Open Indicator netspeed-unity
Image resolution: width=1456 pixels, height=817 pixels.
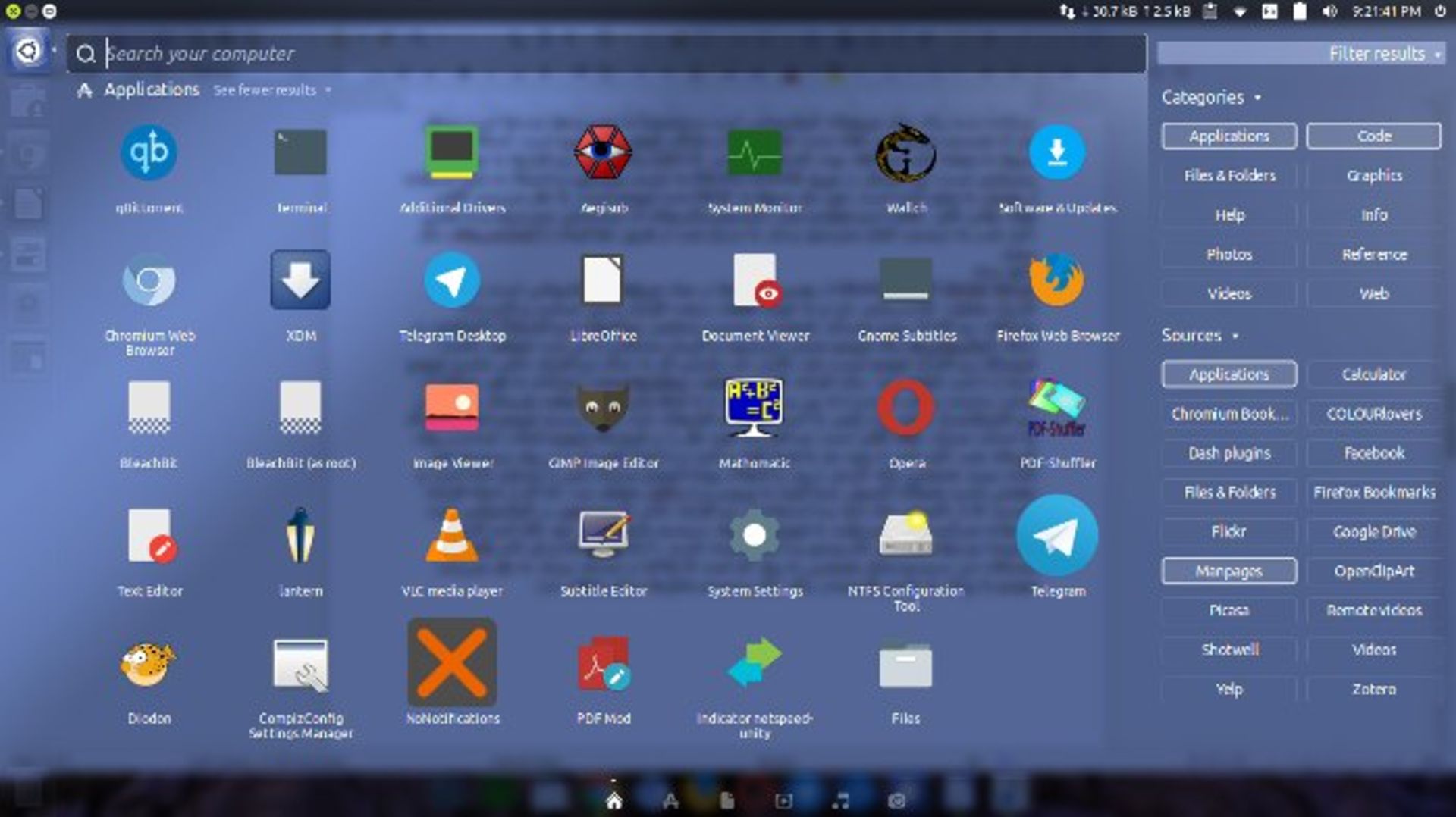755,662
